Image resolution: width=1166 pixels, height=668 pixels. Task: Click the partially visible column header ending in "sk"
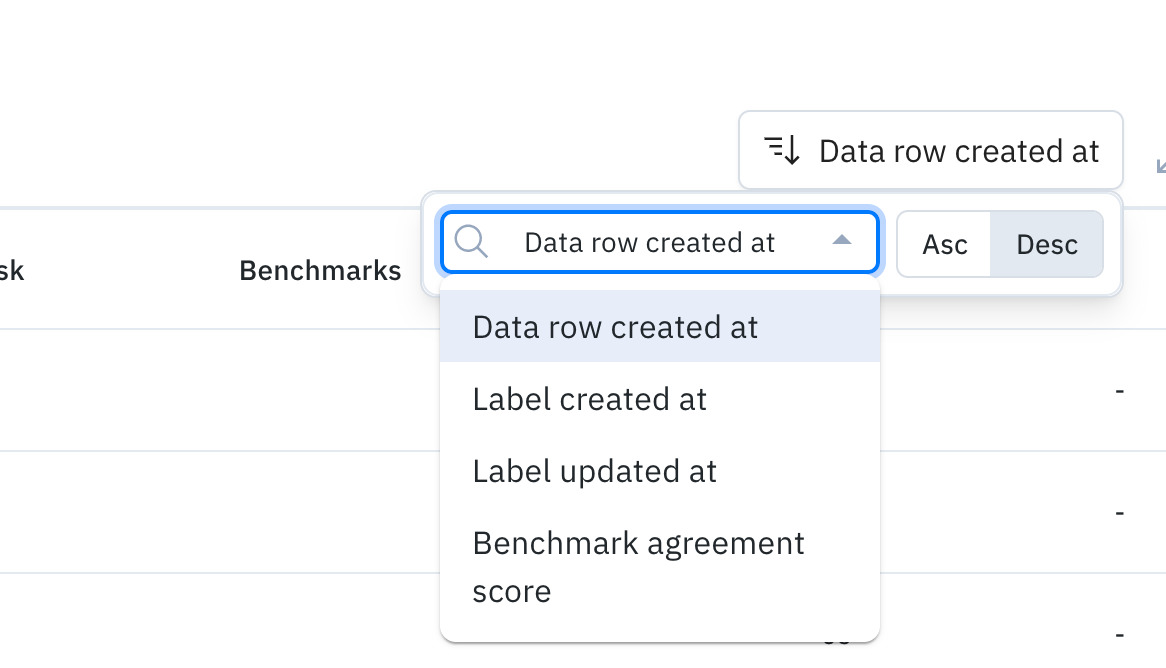[12, 270]
